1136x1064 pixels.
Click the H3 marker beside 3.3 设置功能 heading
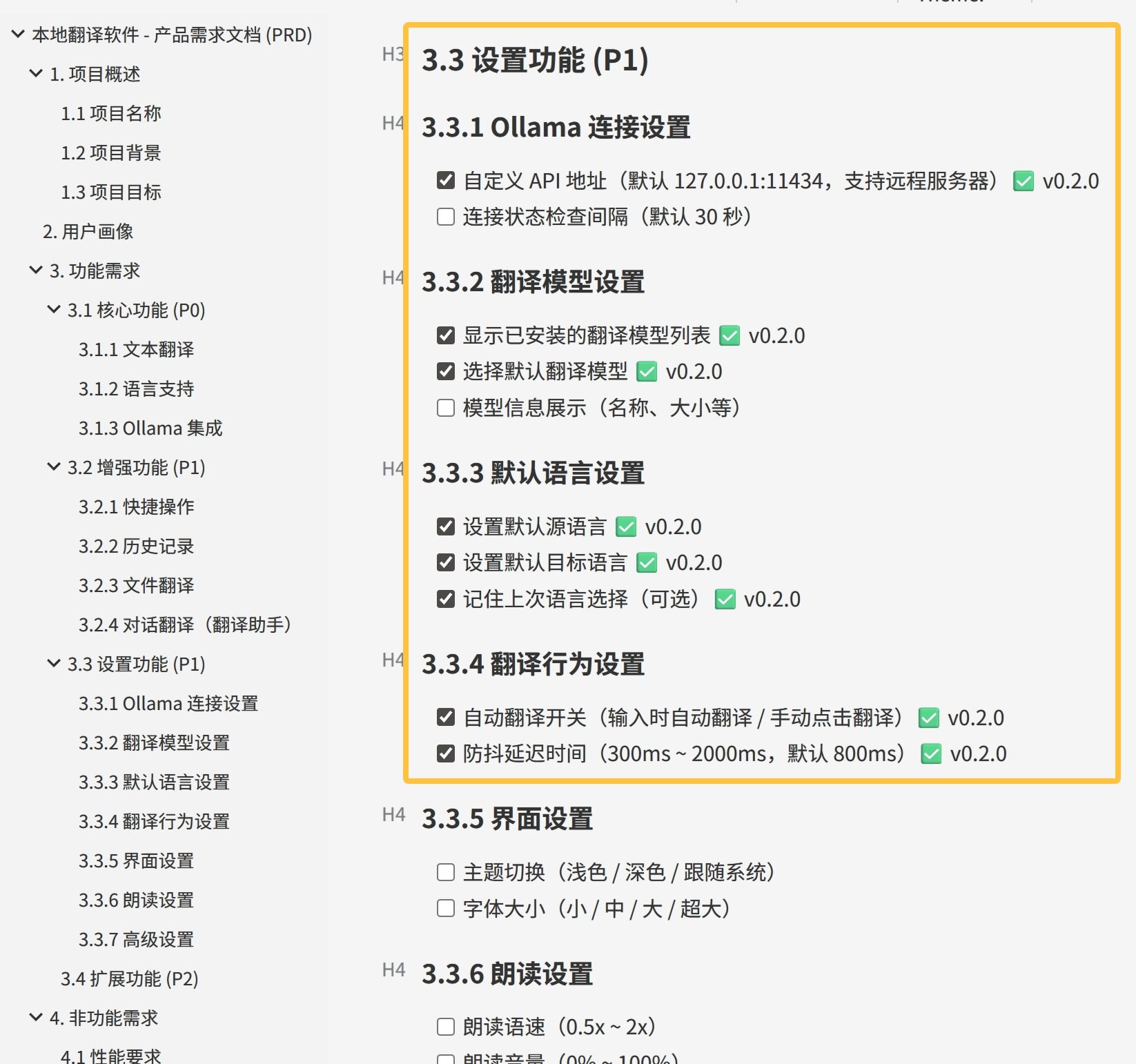tap(393, 55)
